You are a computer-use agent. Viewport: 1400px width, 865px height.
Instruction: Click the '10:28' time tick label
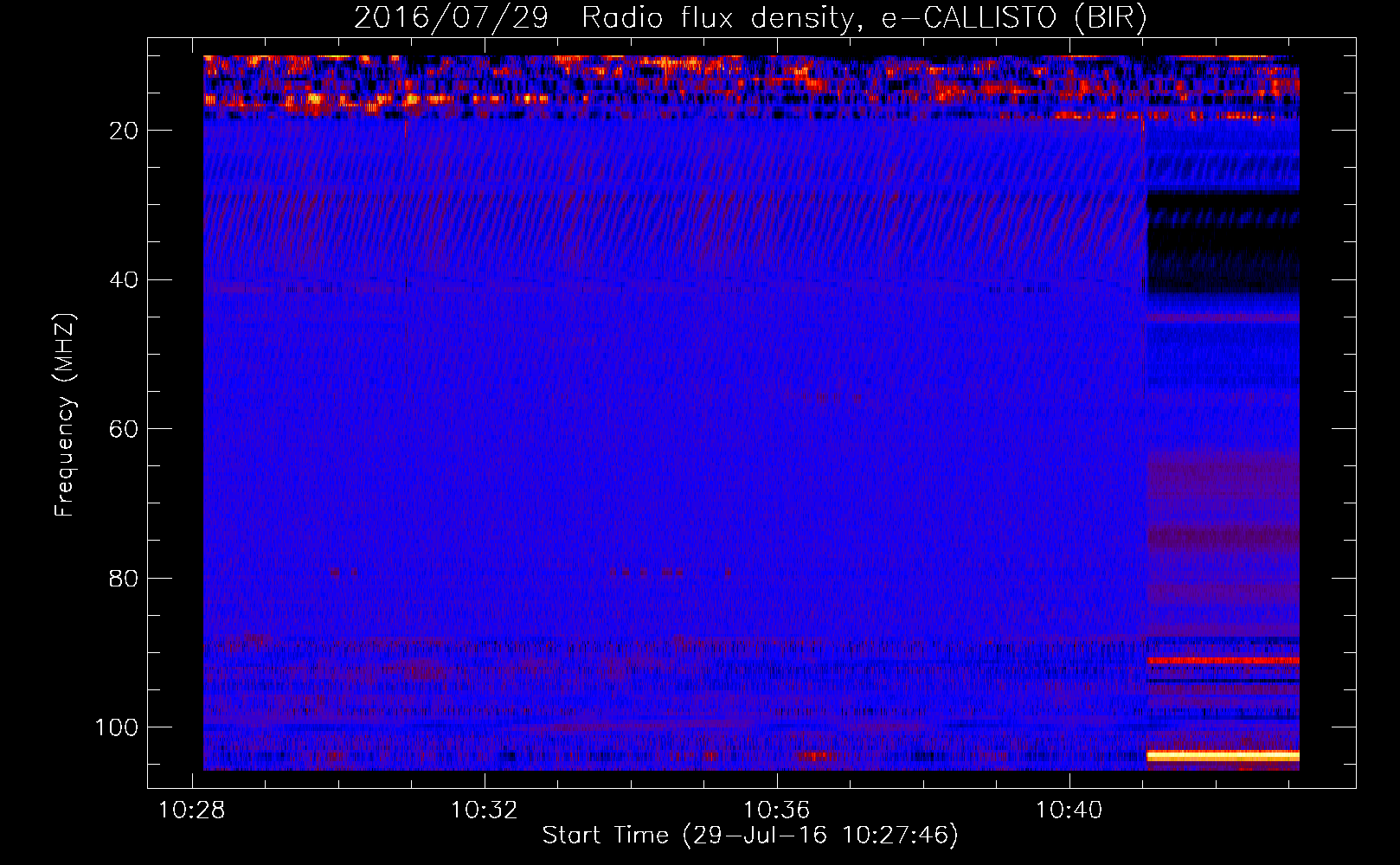click(x=192, y=811)
